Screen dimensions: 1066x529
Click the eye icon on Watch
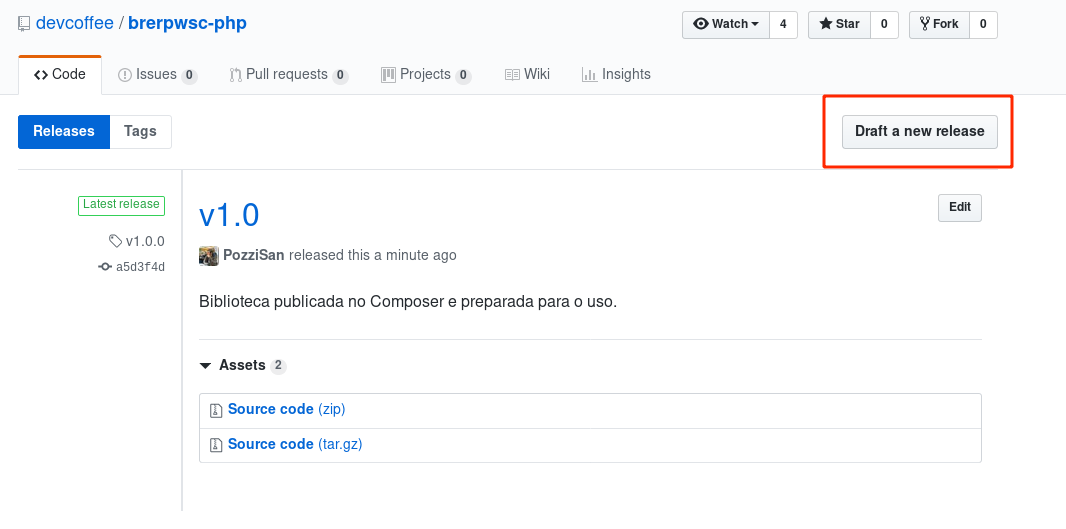[700, 24]
